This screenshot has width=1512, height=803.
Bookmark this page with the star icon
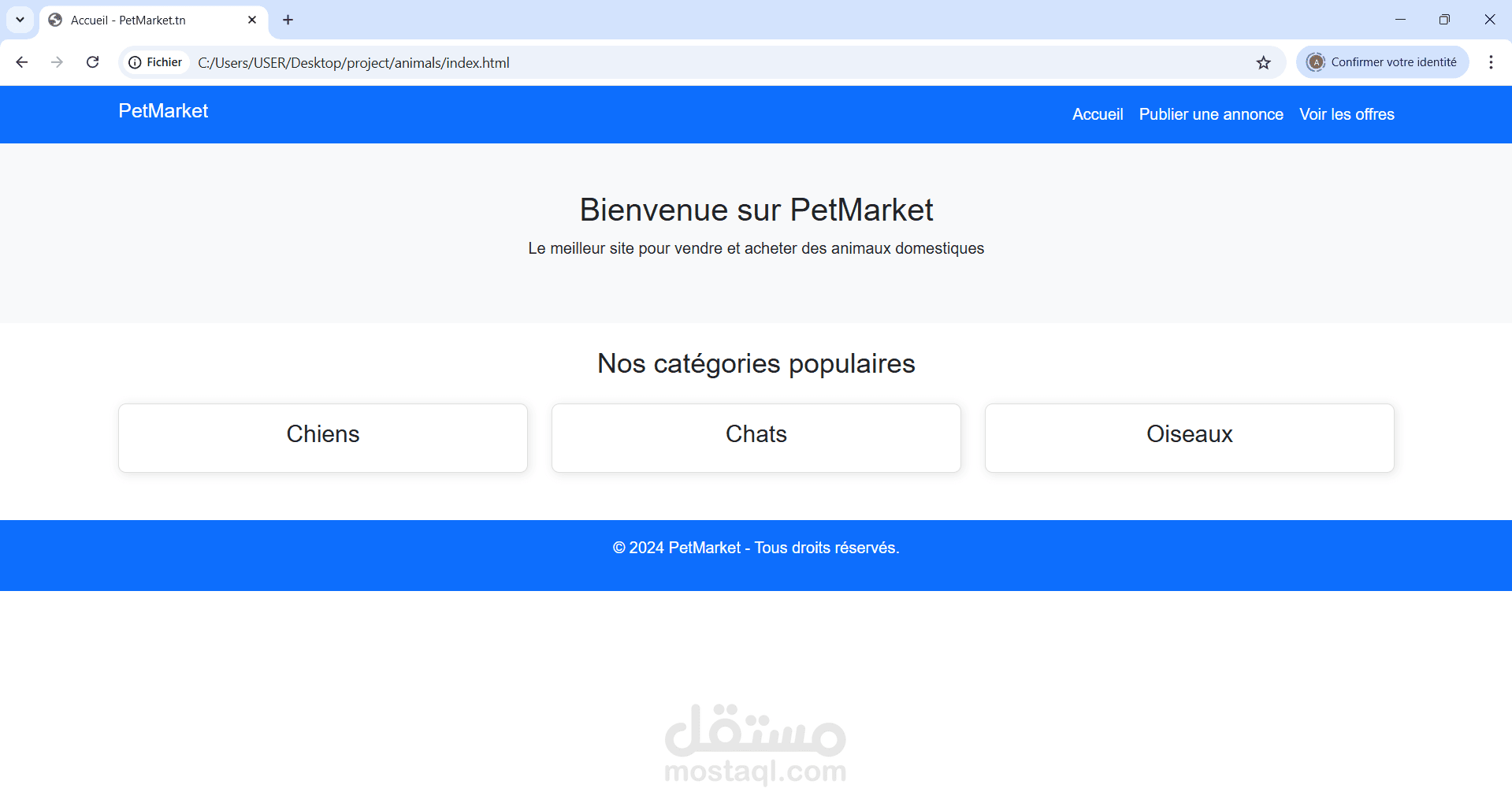(x=1264, y=62)
